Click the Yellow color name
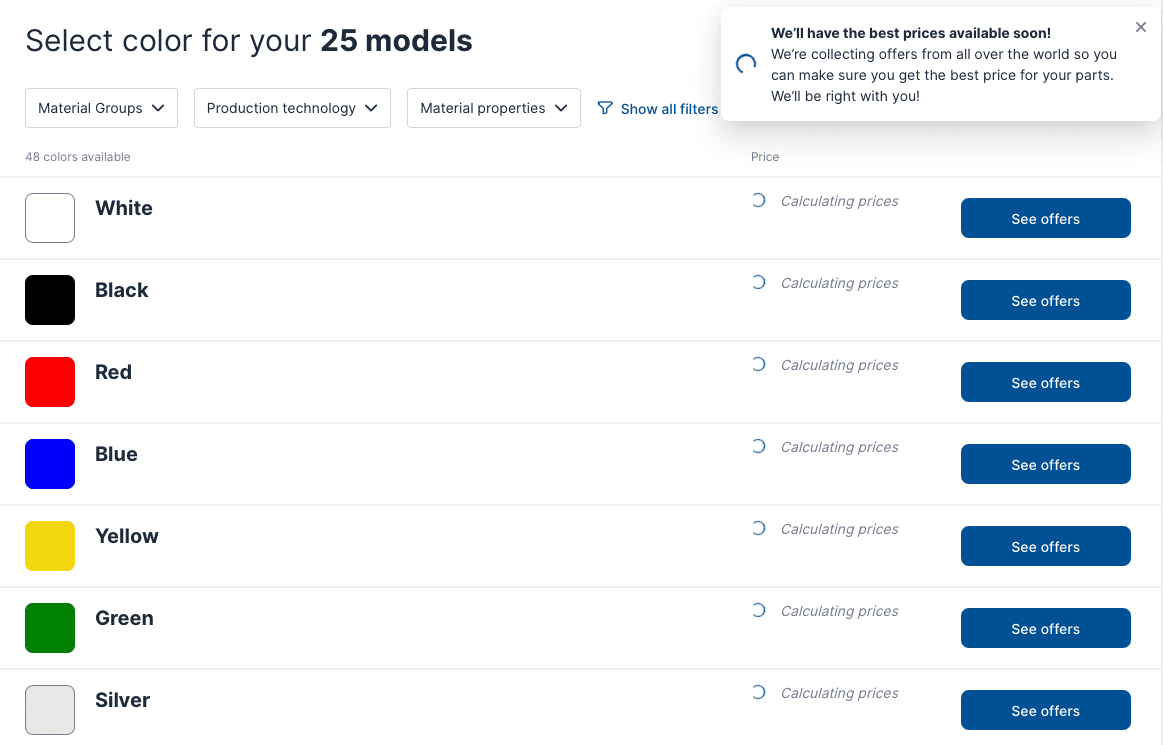 tap(127, 536)
